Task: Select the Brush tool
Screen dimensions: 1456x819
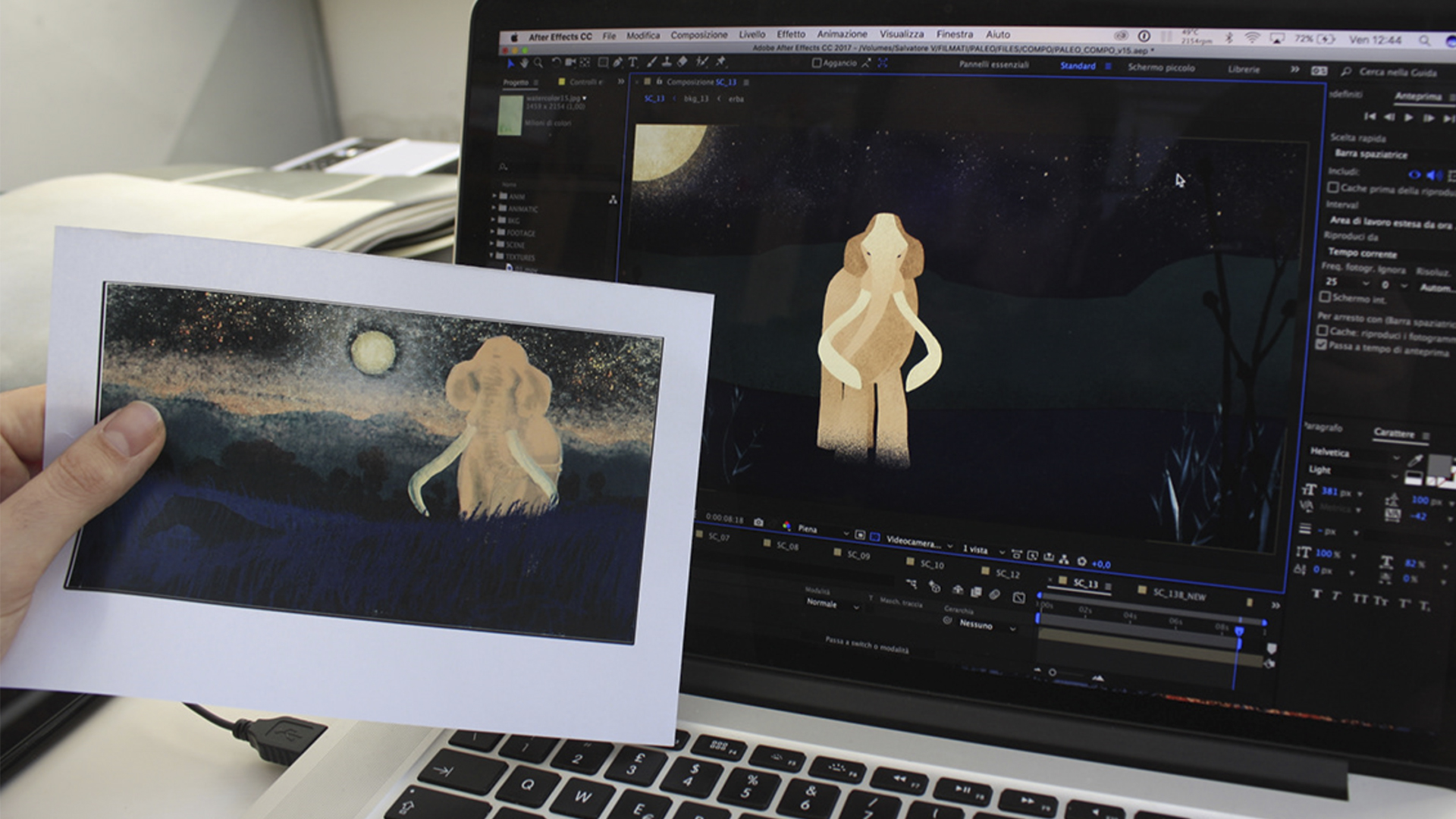Action: click(x=651, y=62)
